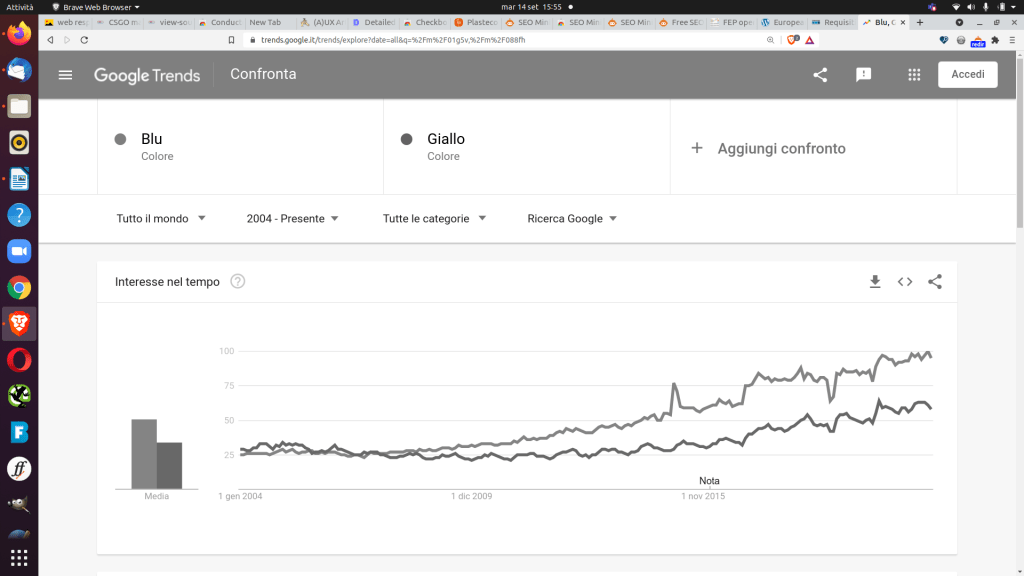Expand the Tutto il mondo dropdown

click(160, 219)
